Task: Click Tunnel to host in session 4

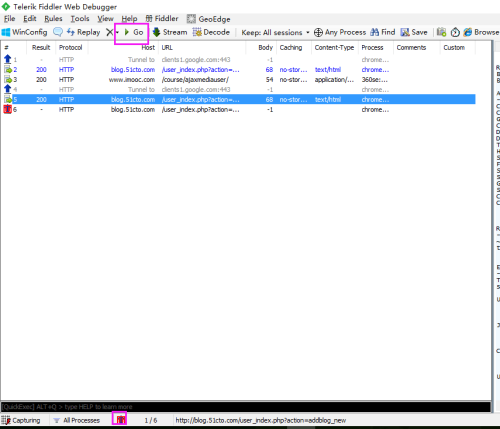Action: point(141,90)
